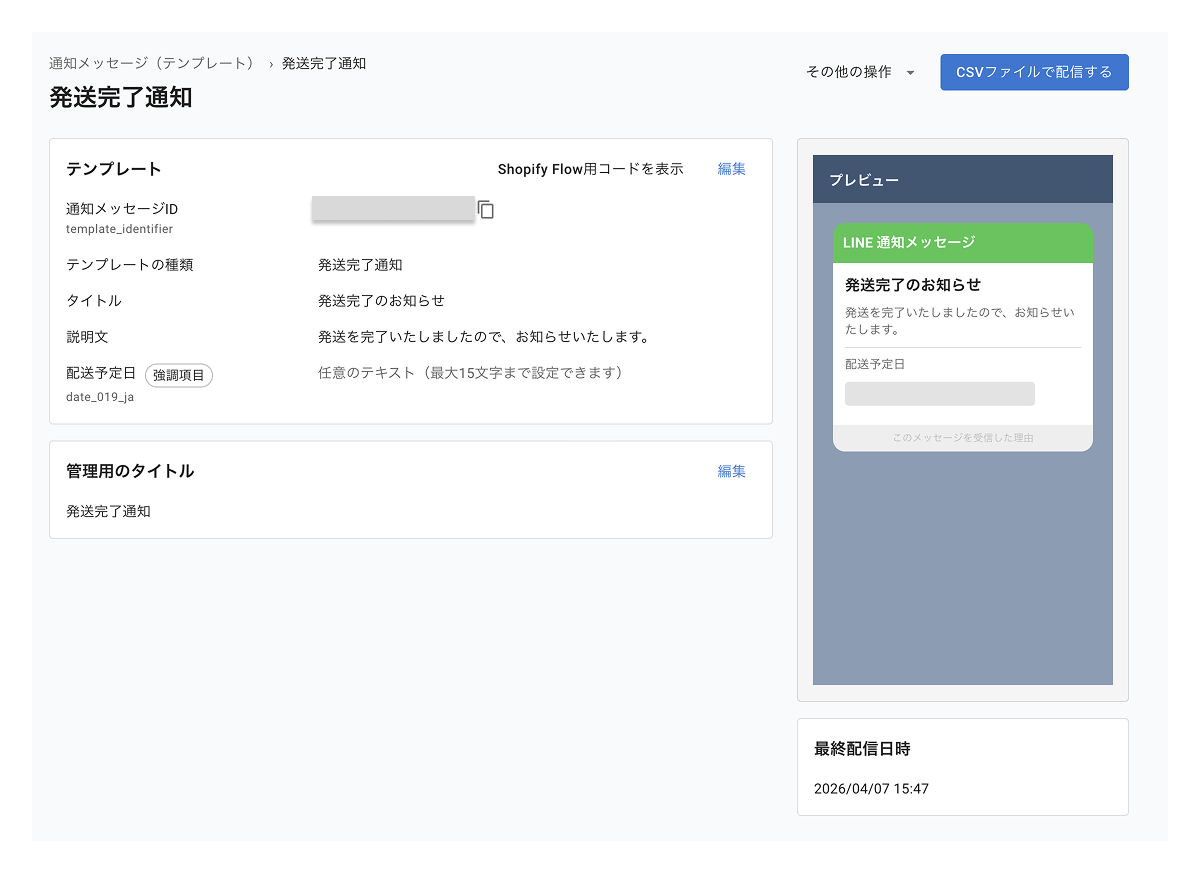Click このメッセージを受信した理由 in preview
Viewport: 1200px width, 873px height.
click(x=963, y=438)
